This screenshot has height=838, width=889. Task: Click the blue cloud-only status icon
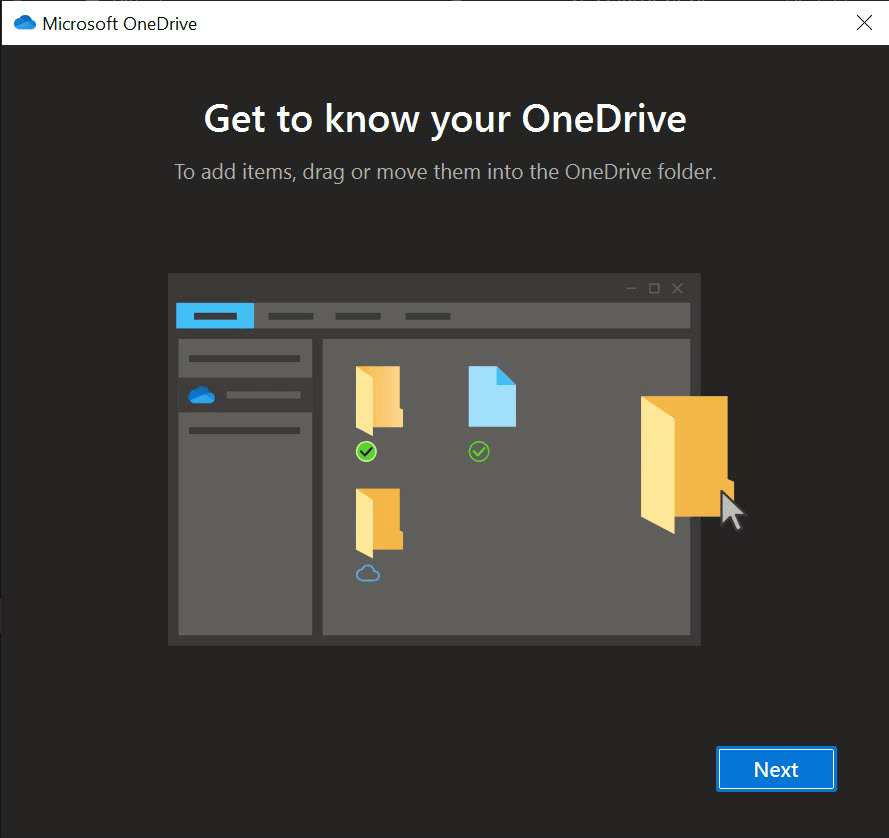[368, 574]
